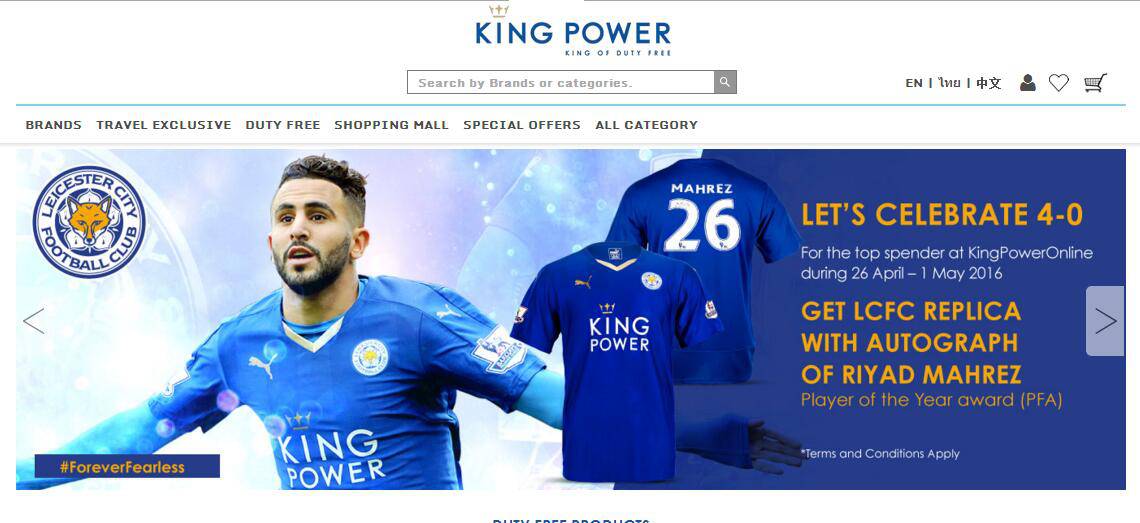
Task: Click the #ForeverFearless banner tag
Action: 127,466
